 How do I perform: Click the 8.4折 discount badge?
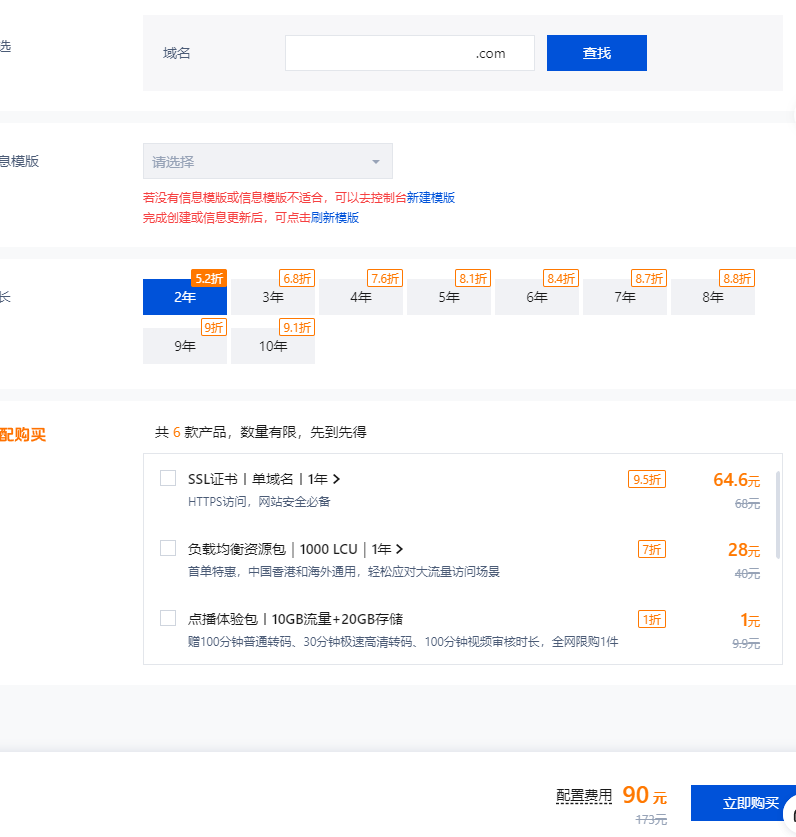point(561,278)
